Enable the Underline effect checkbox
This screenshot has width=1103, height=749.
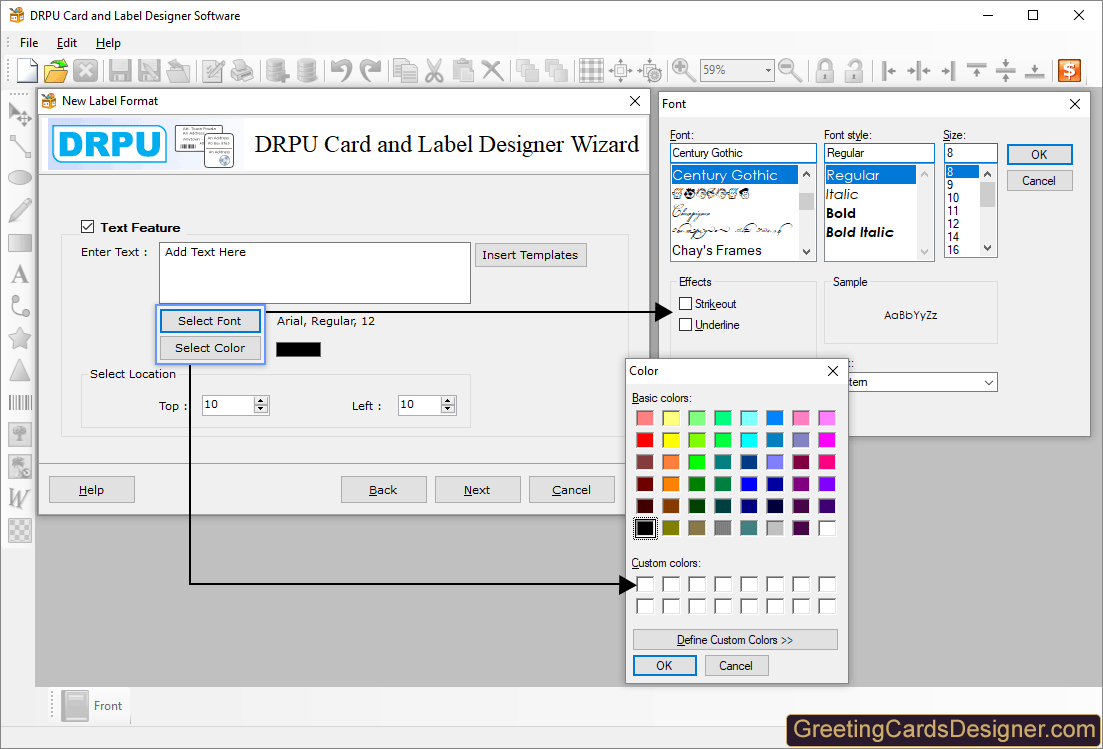pos(685,324)
